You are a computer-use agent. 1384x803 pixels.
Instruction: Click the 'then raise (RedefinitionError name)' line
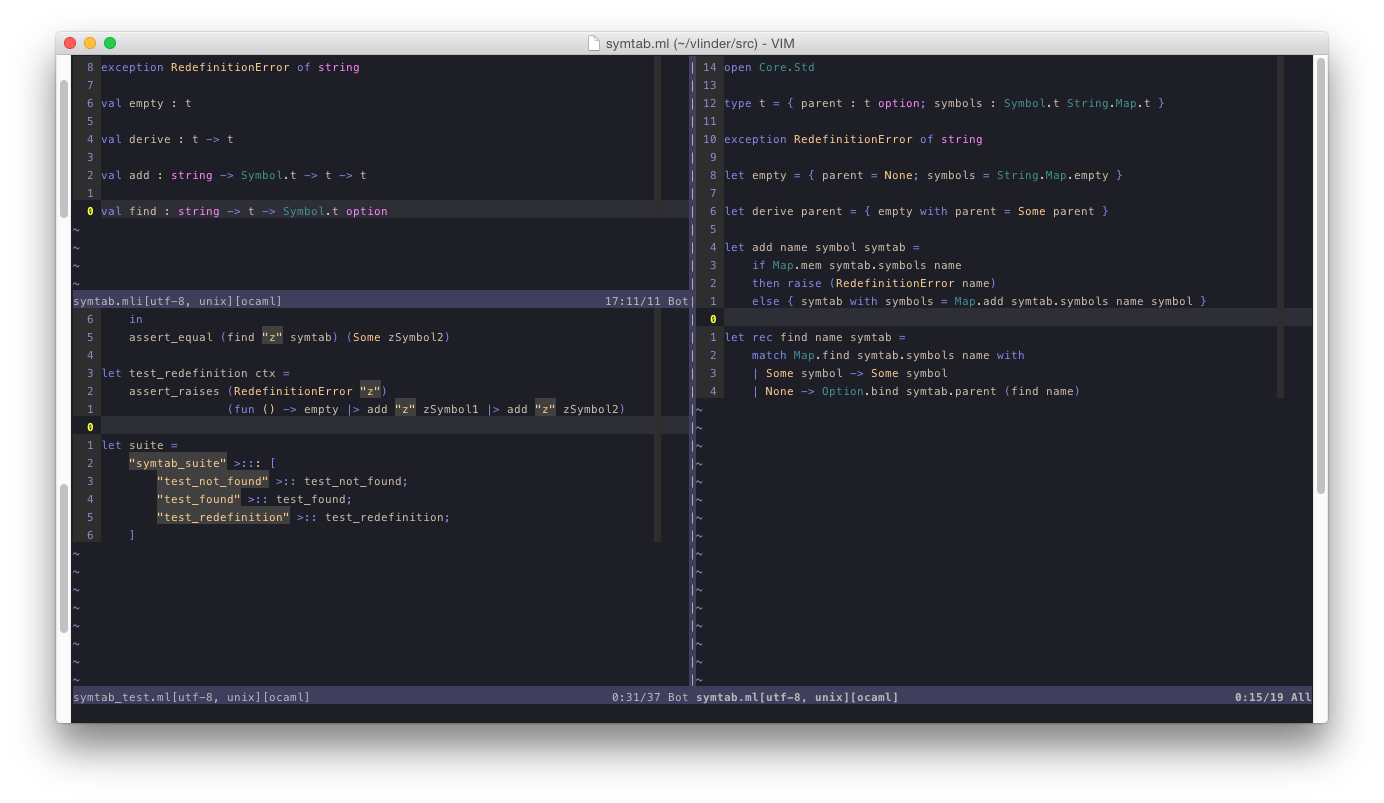[x=874, y=283]
